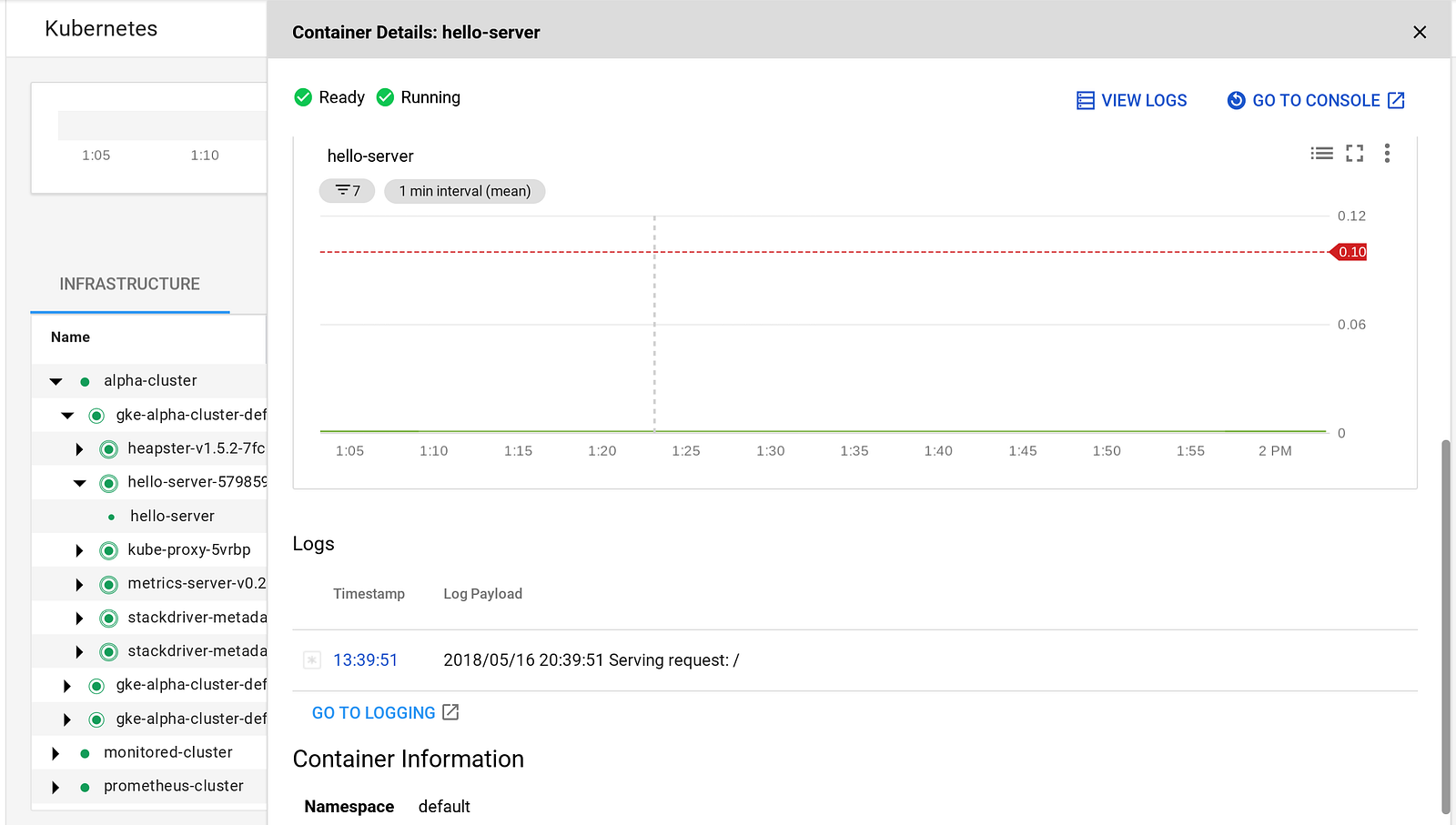
Task: Click the Kubernetes page title
Action: [x=101, y=29]
